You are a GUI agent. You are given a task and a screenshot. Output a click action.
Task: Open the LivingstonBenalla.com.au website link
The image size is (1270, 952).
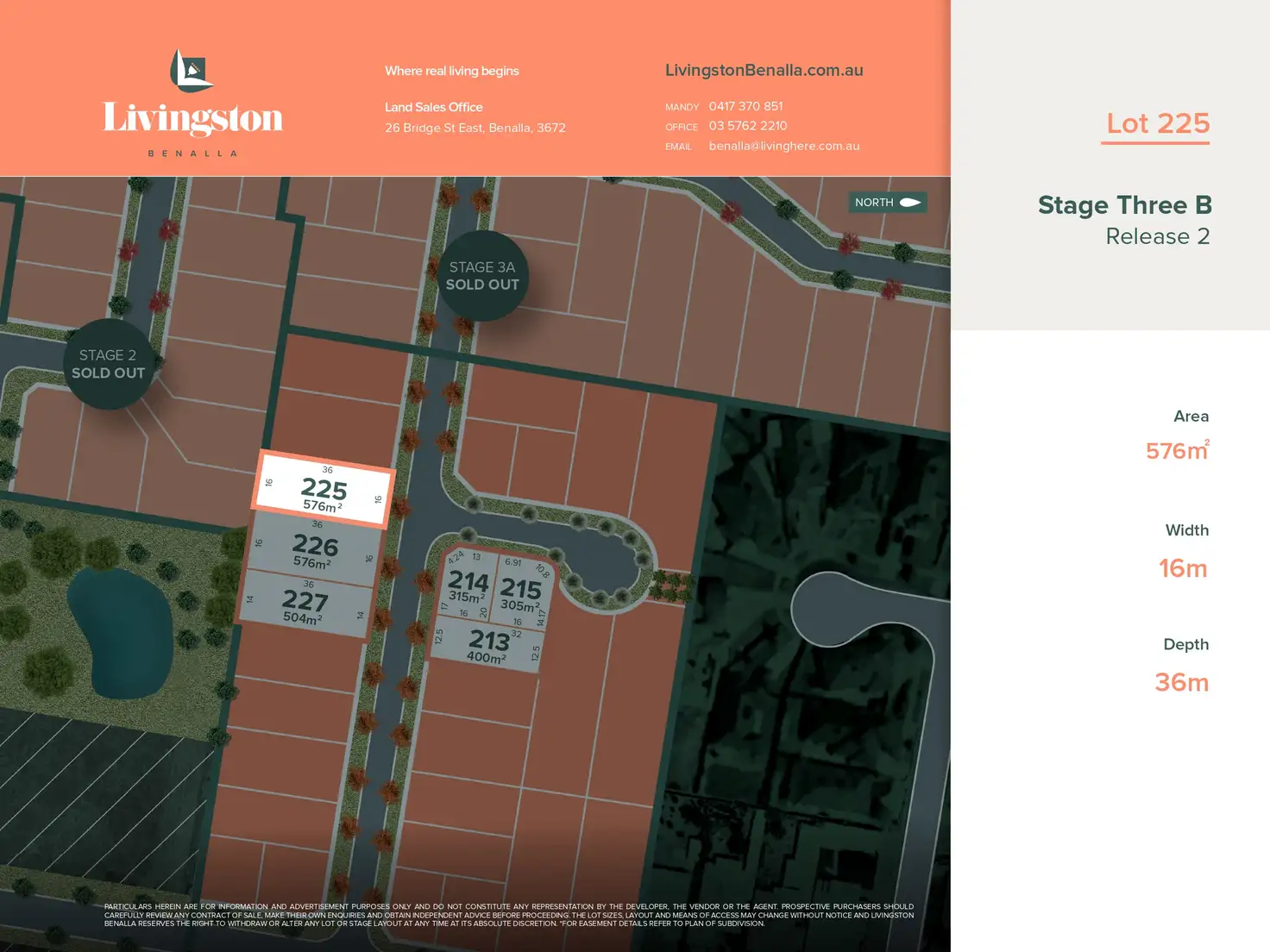(x=764, y=71)
